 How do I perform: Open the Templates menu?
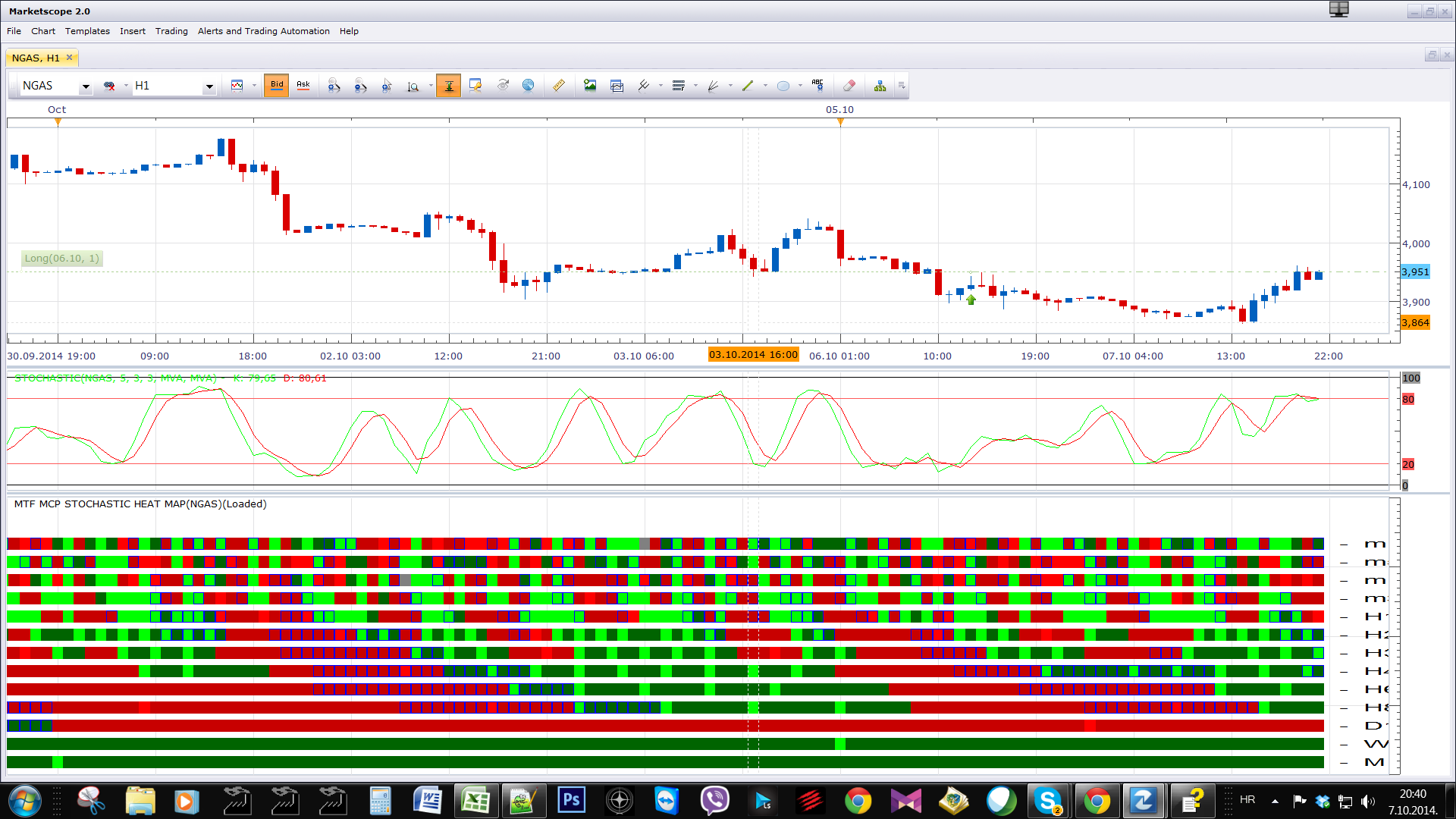pyautogui.click(x=87, y=31)
